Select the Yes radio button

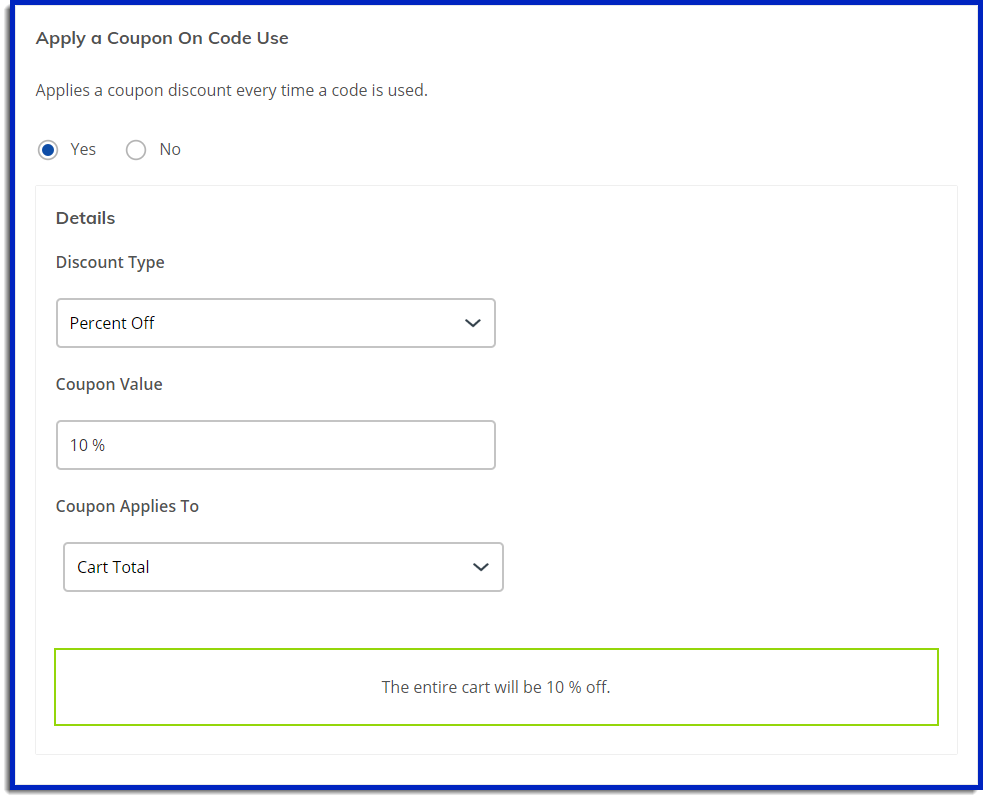48,150
